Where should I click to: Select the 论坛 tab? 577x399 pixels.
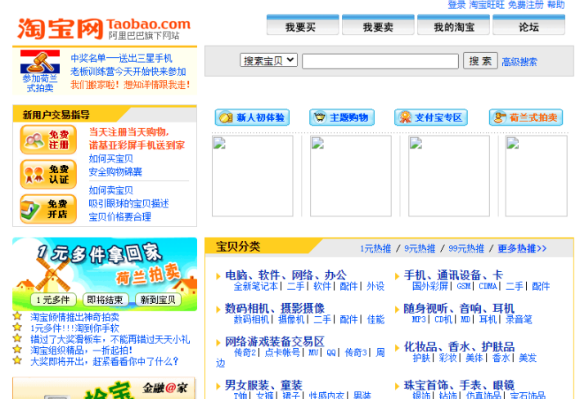(529, 25)
